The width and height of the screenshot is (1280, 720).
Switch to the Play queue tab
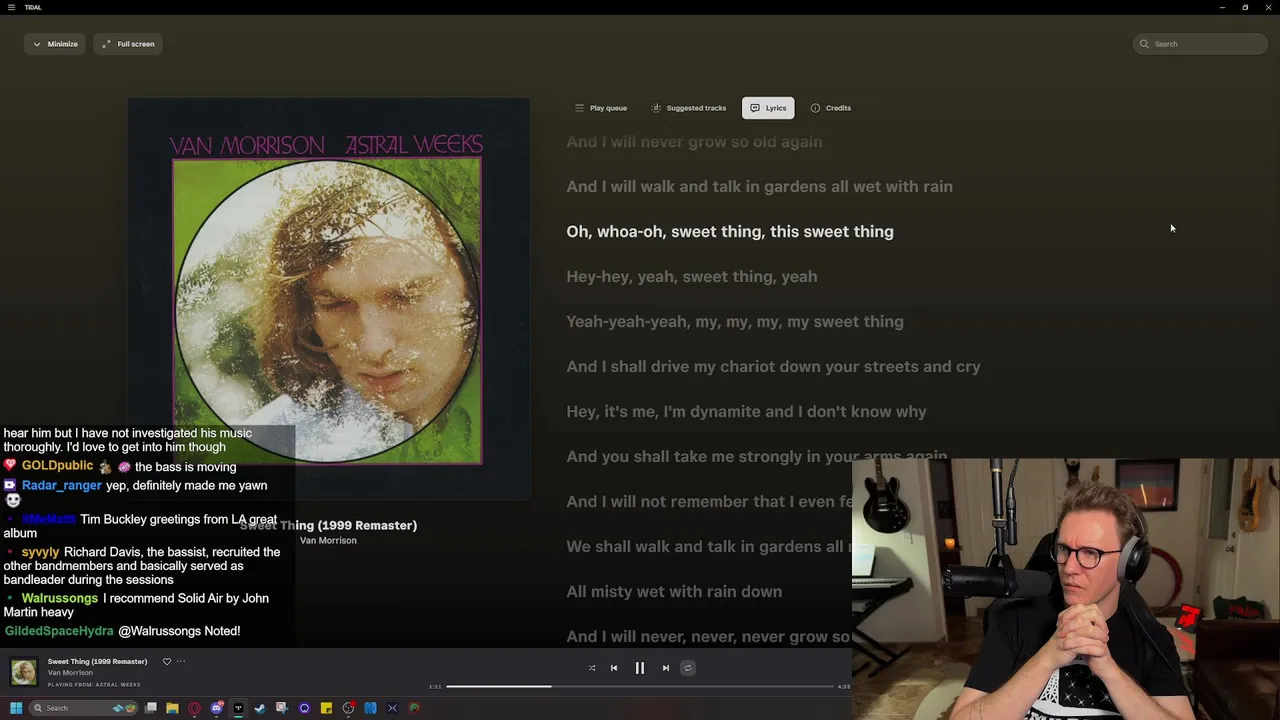[601, 108]
